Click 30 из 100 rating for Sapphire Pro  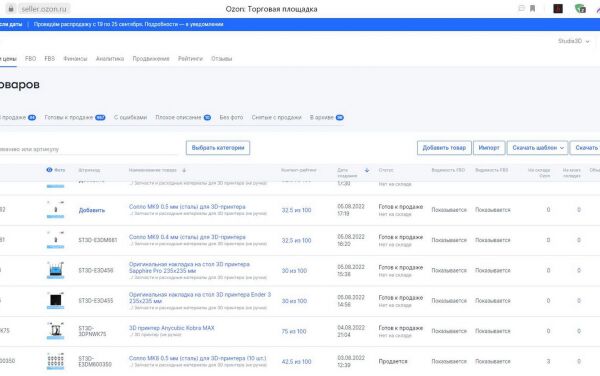[294, 270]
